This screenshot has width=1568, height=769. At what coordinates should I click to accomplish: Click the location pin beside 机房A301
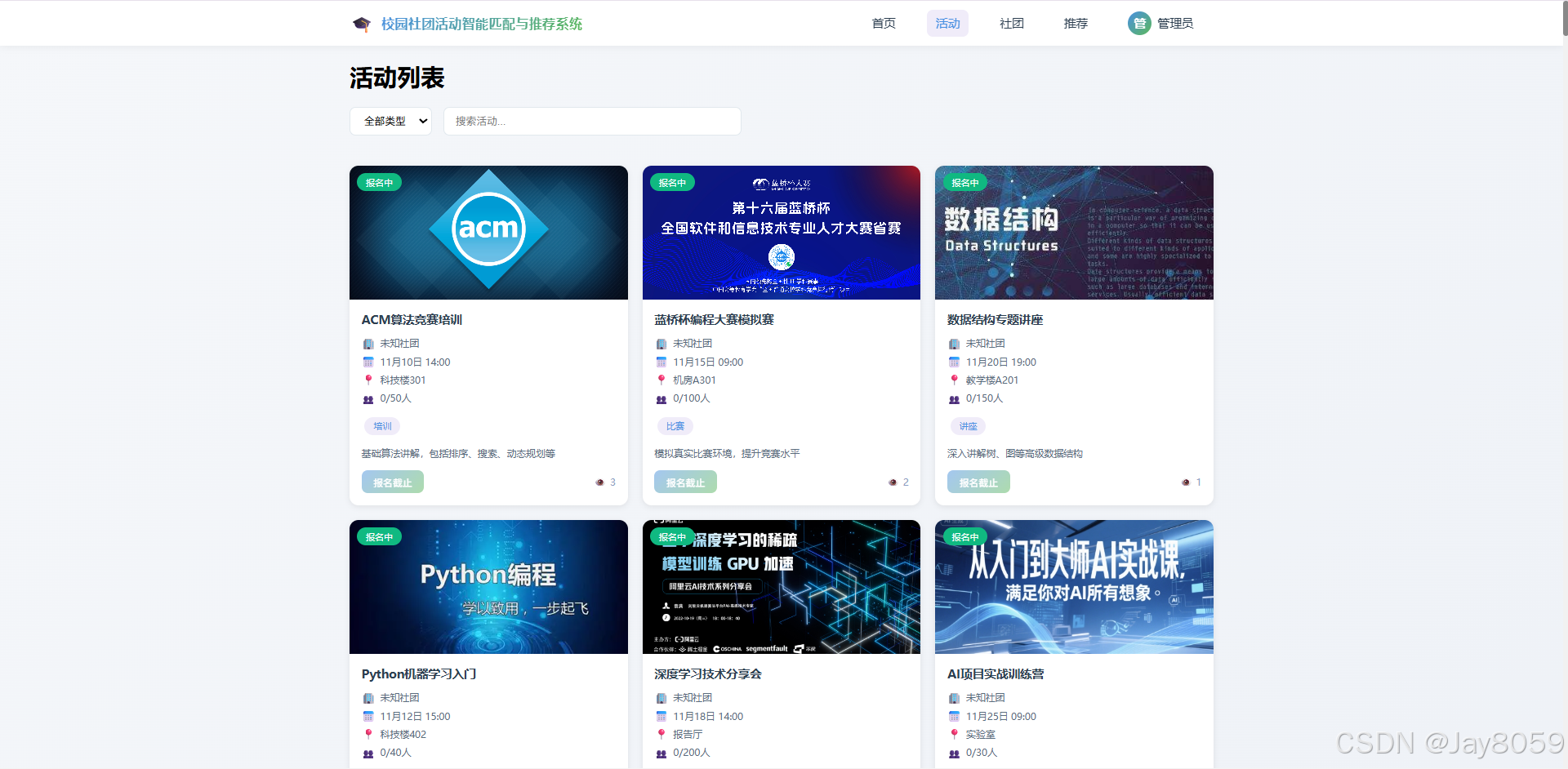click(661, 380)
